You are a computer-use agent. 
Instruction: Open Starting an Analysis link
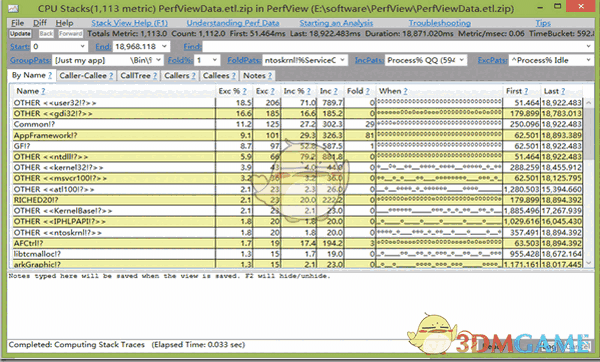tap(336, 23)
